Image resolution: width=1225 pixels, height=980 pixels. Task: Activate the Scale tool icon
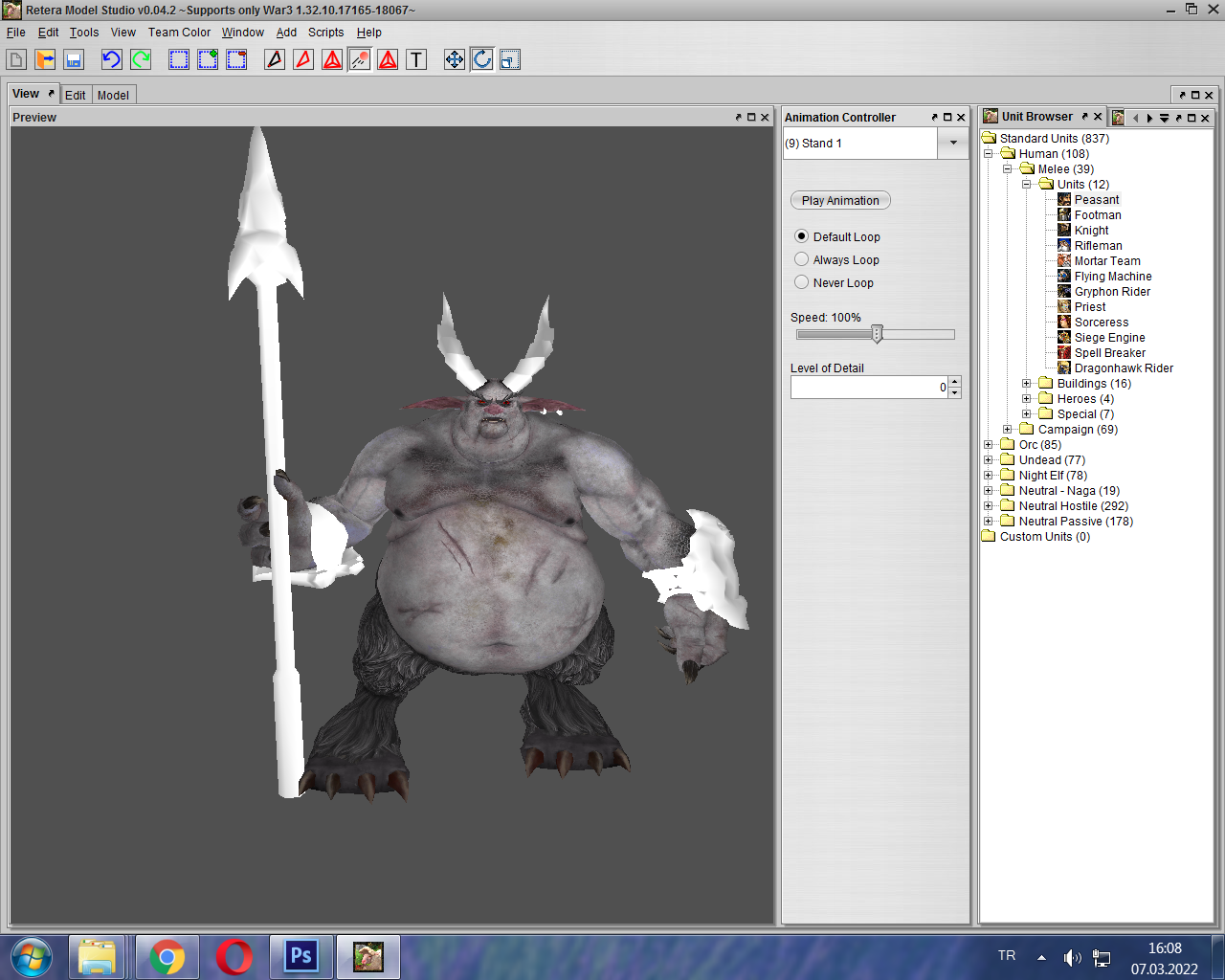510,59
